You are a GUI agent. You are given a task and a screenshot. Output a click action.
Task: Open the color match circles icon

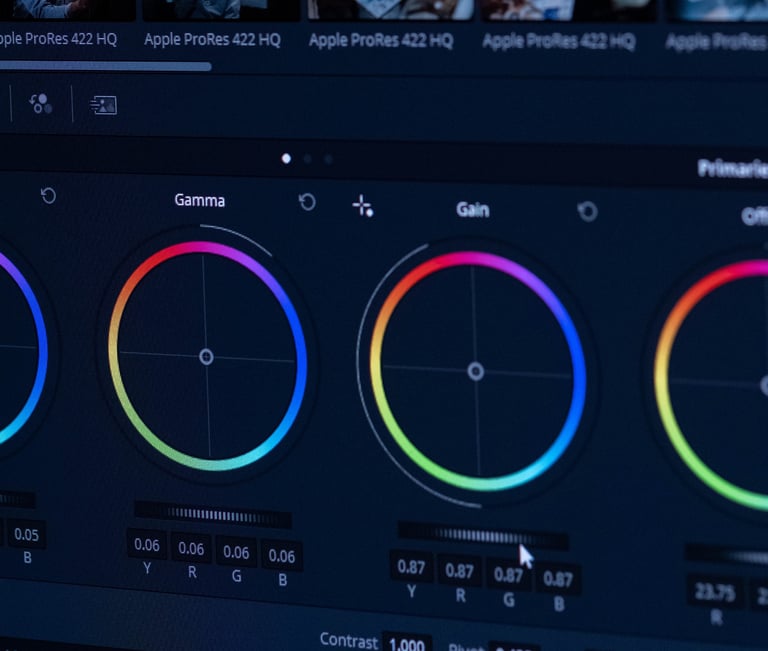pos(41,104)
